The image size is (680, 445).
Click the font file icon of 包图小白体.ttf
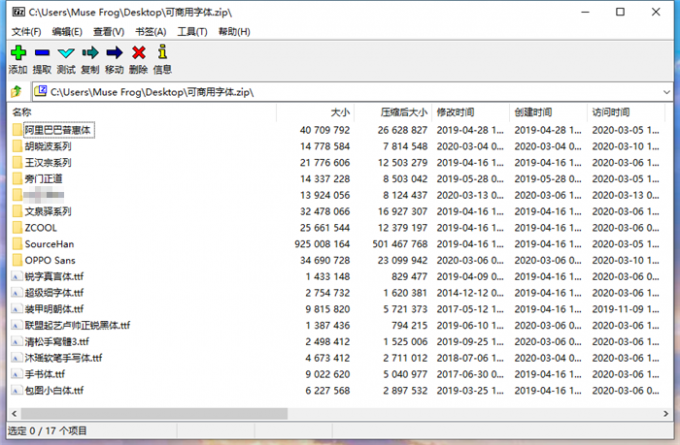16,390
